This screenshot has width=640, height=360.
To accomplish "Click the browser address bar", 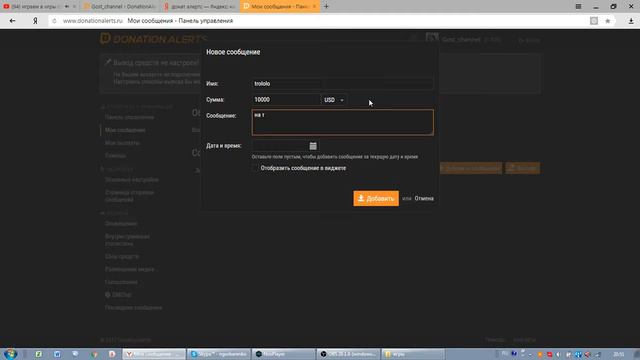I will 318,21.
